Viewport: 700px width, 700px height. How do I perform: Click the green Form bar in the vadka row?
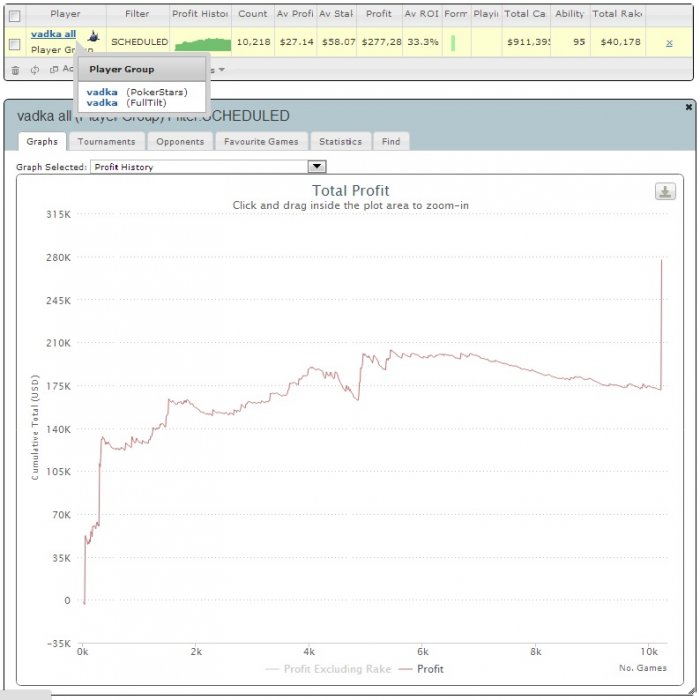point(453,43)
